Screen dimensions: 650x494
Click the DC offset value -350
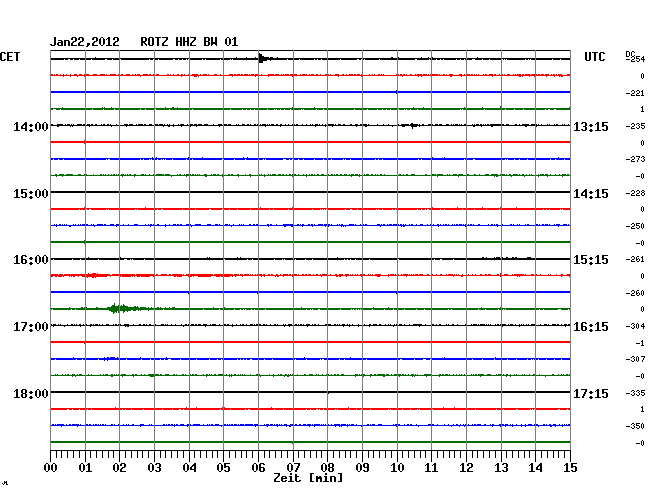pos(635,426)
